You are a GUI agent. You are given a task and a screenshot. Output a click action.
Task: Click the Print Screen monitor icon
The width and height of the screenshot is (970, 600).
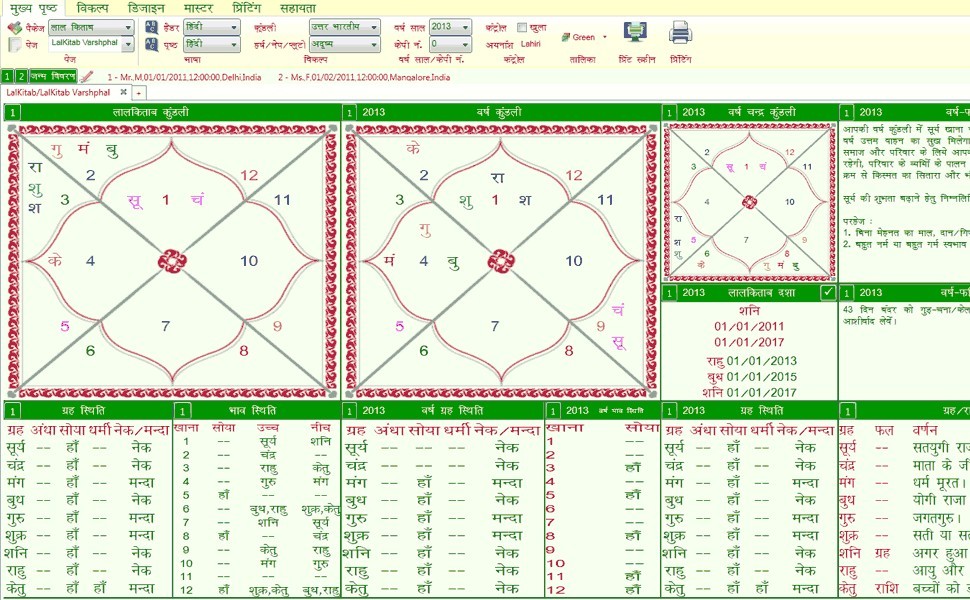point(635,33)
